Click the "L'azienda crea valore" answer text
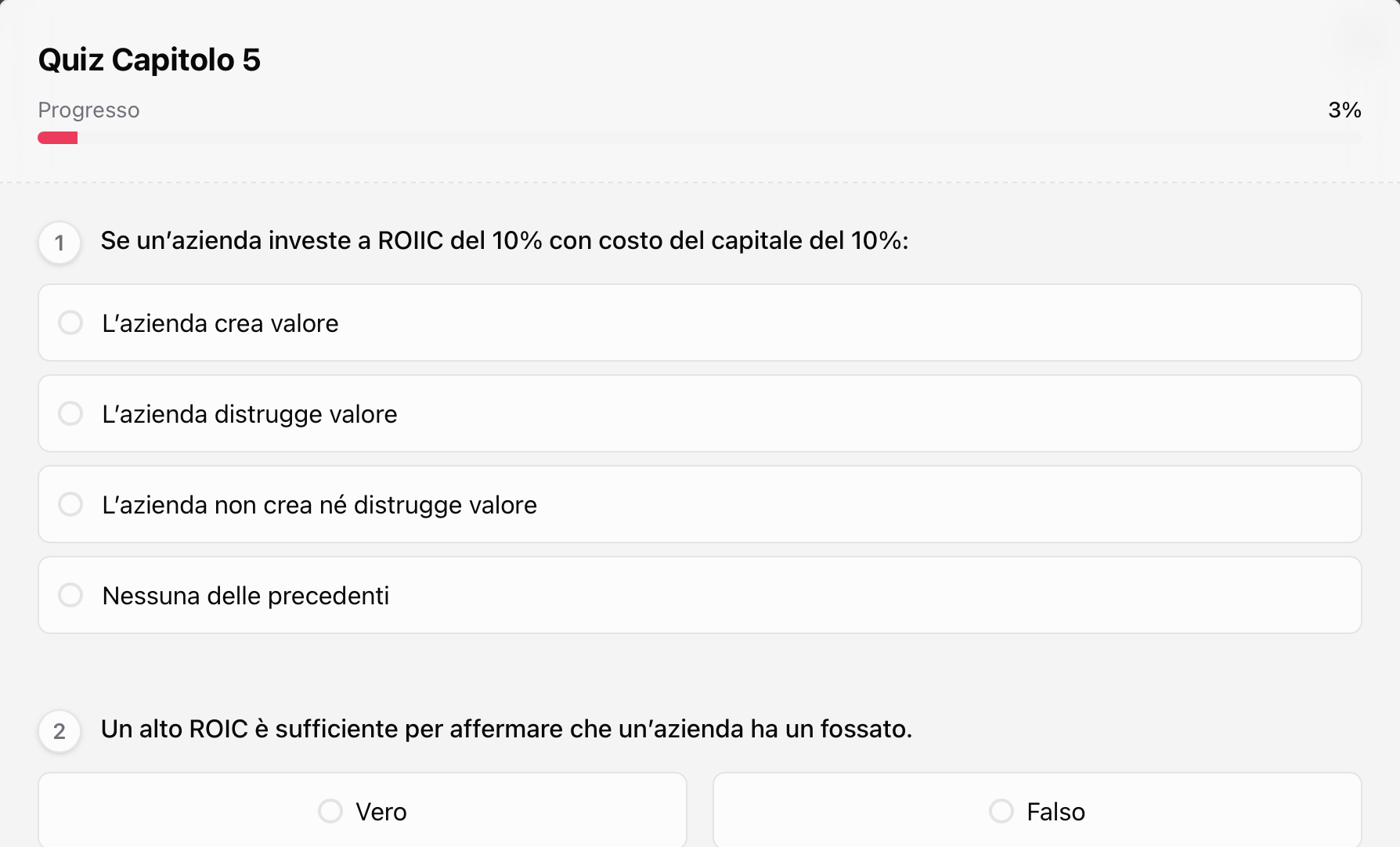The height and width of the screenshot is (847, 1400). pyautogui.click(x=220, y=323)
